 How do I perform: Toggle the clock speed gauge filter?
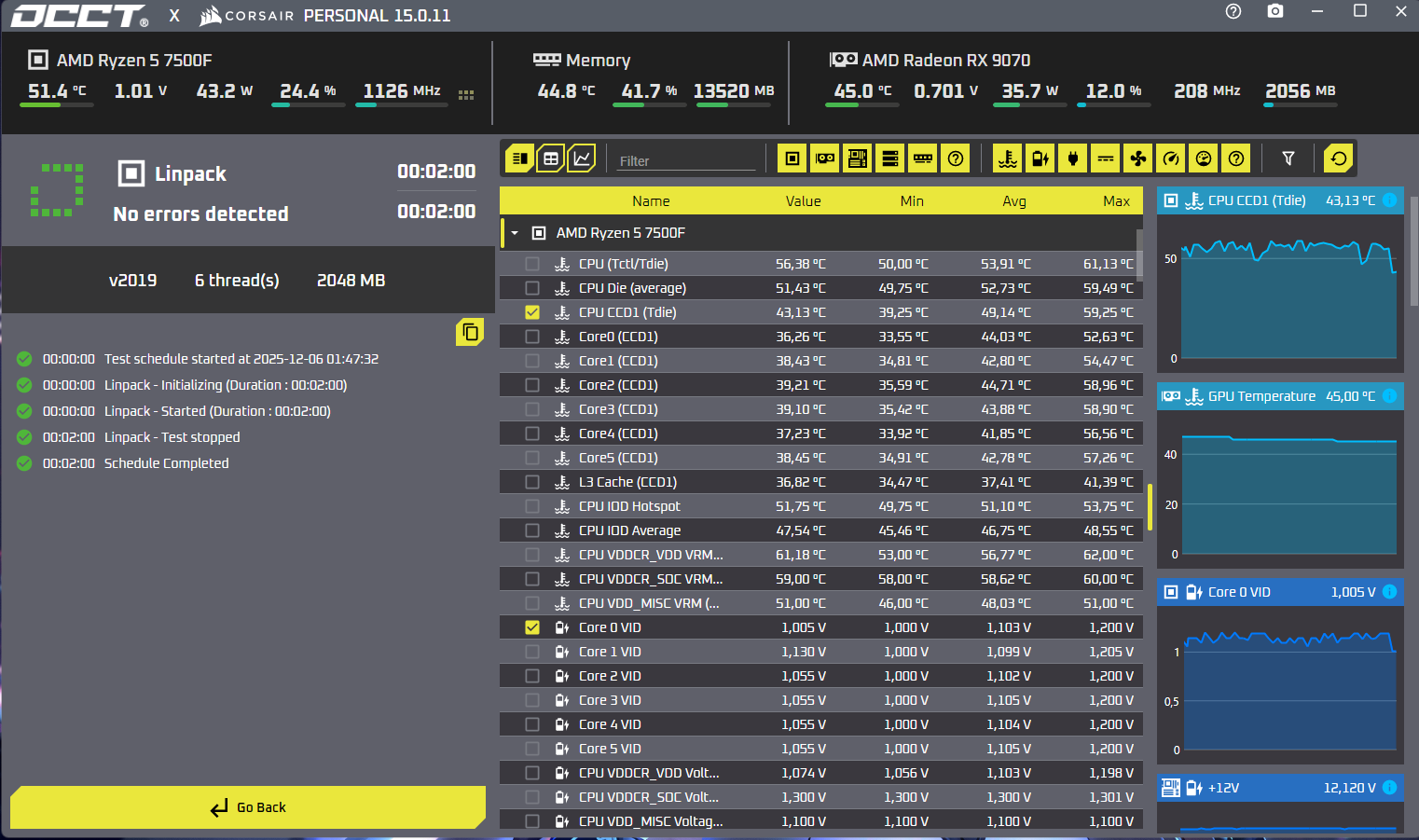1171,158
